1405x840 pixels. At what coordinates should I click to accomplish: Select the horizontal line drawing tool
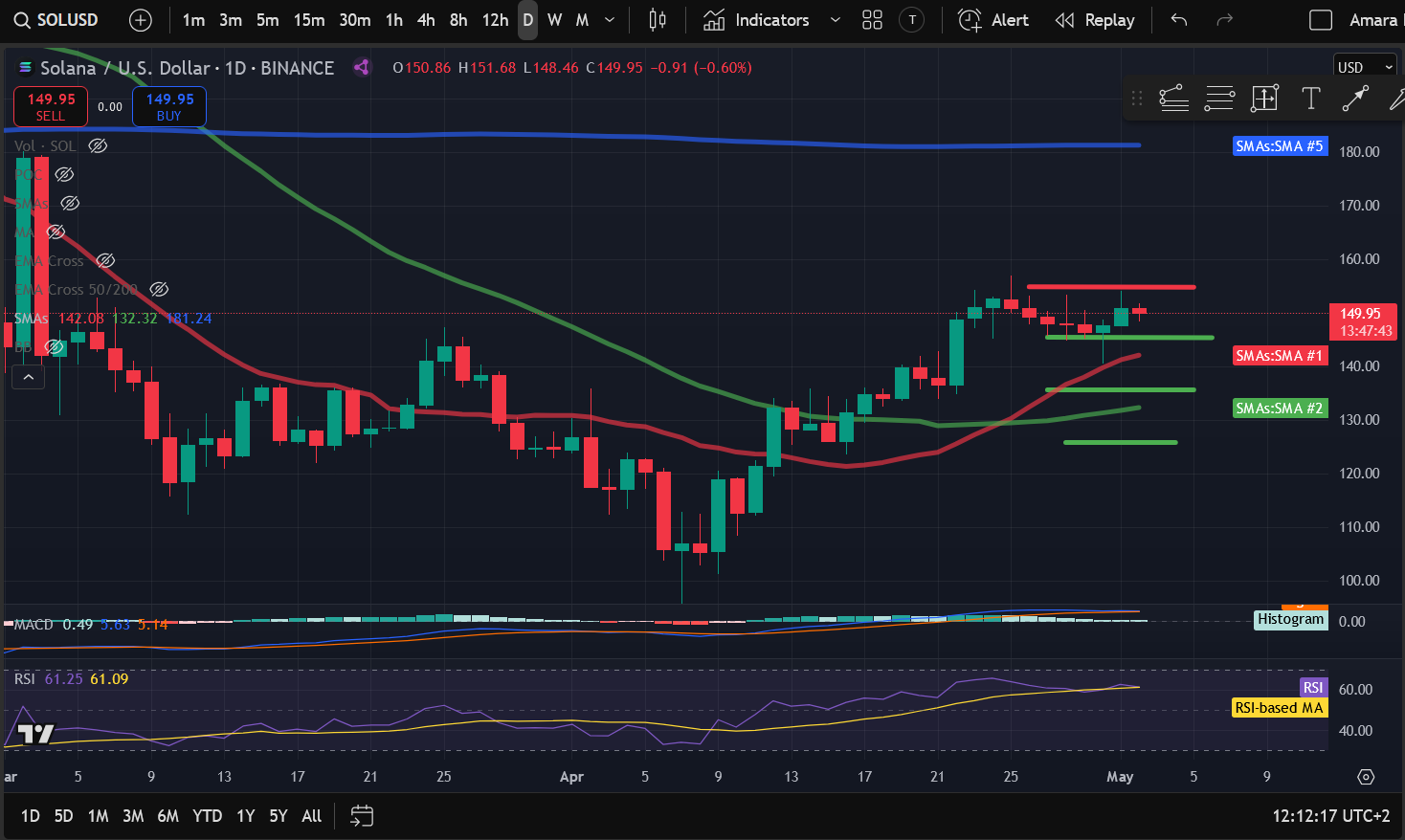1219,98
